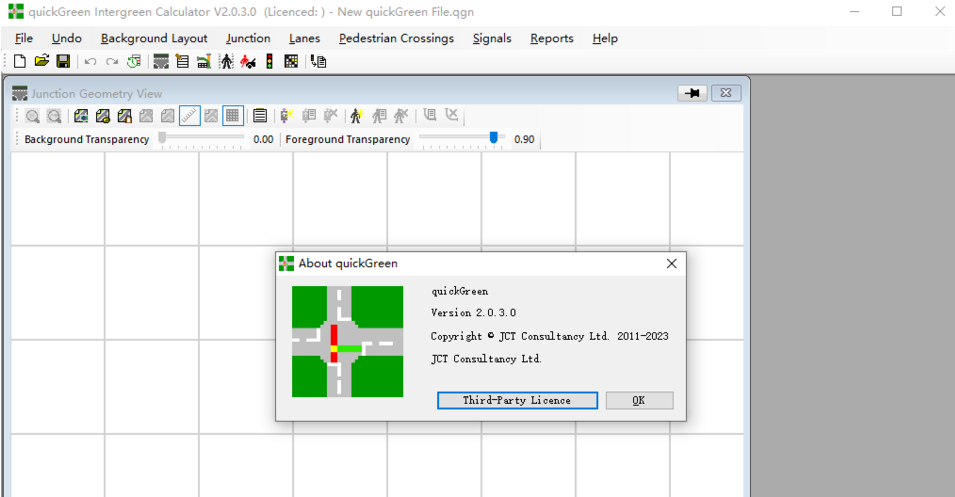Click the traffic-light-to-document export icon
The width and height of the screenshot is (955, 497).
tap(319, 62)
